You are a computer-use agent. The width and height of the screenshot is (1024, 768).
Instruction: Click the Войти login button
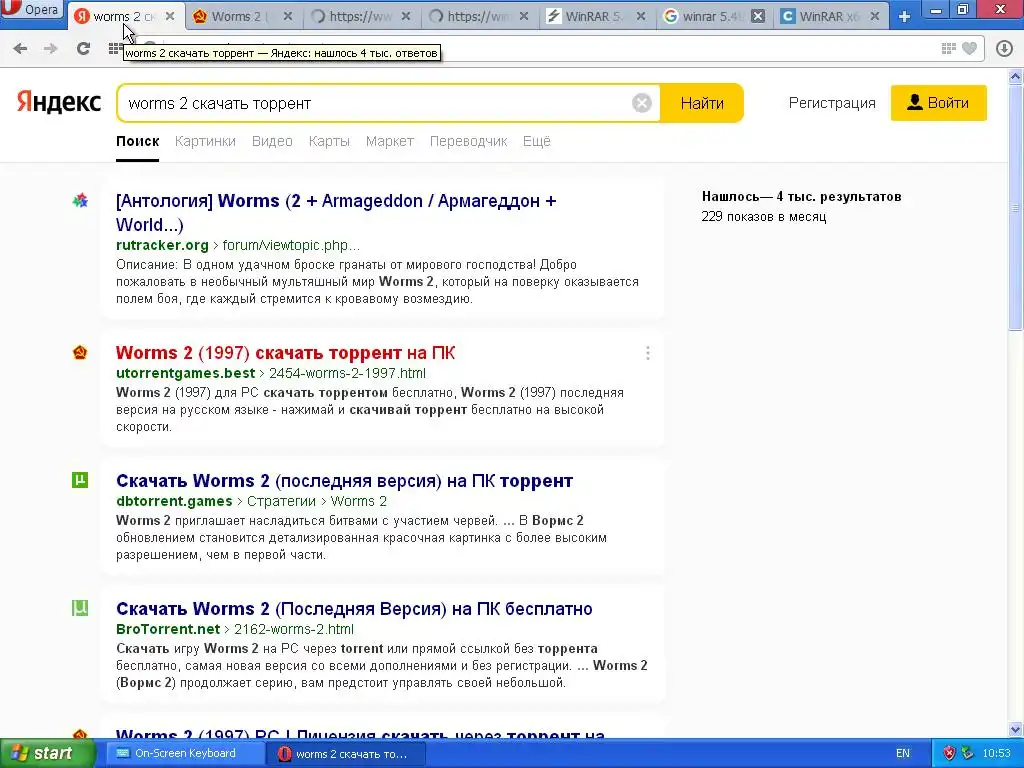[938, 103]
